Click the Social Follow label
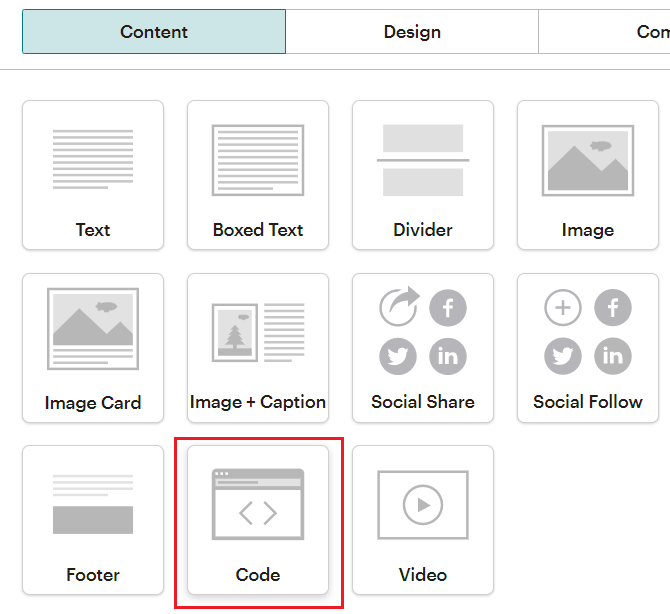Screen dimensions: 670x614 (587, 402)
